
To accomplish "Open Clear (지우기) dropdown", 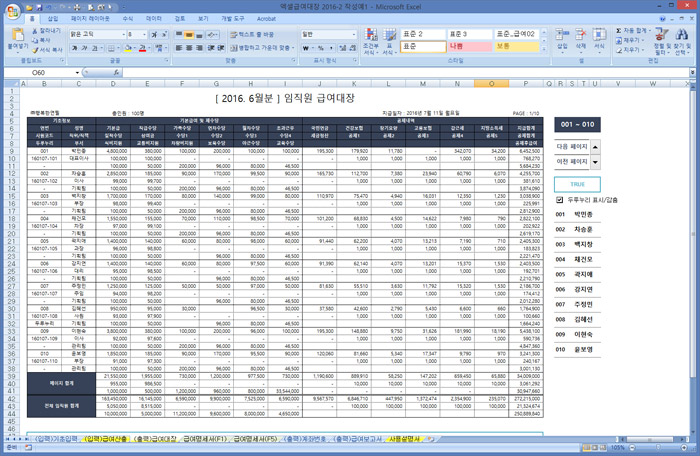I will pos(629,50).
